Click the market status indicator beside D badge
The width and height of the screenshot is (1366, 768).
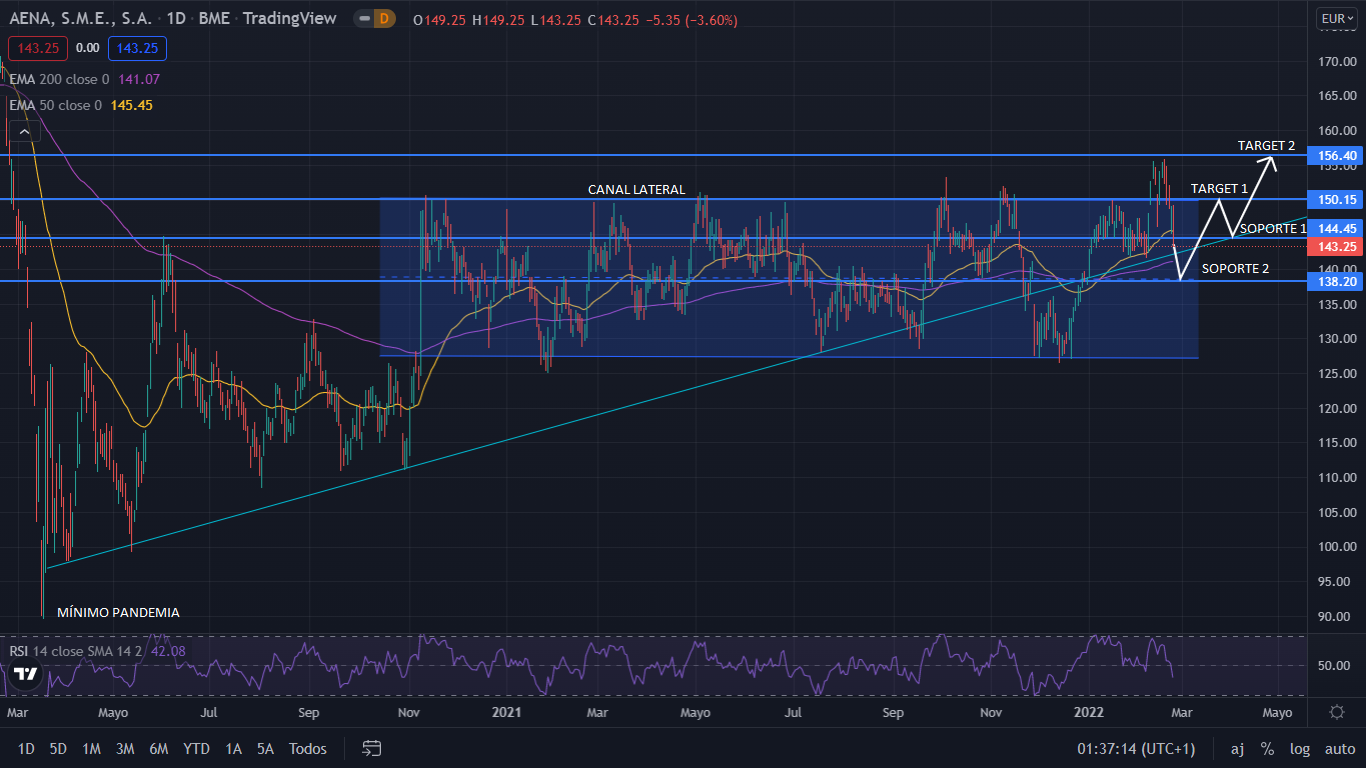point(362,19)
